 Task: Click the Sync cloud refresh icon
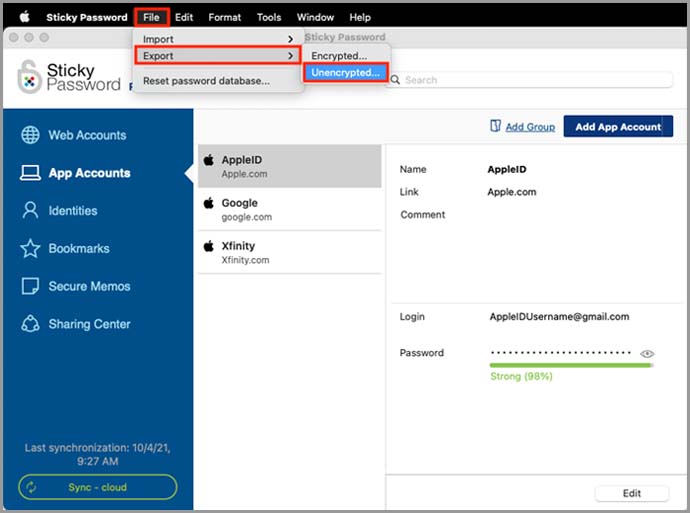pos(31,487)
